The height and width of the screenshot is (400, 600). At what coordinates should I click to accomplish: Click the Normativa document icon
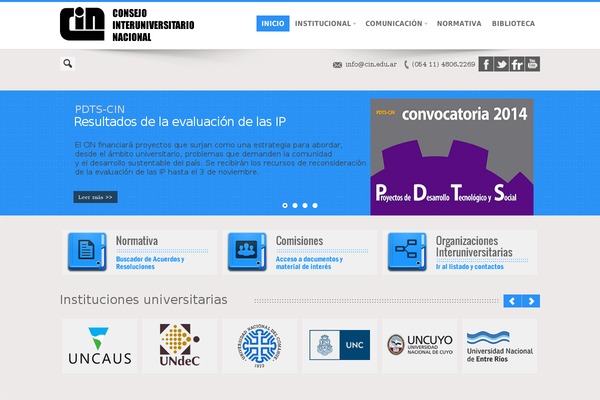click(87, 251)
